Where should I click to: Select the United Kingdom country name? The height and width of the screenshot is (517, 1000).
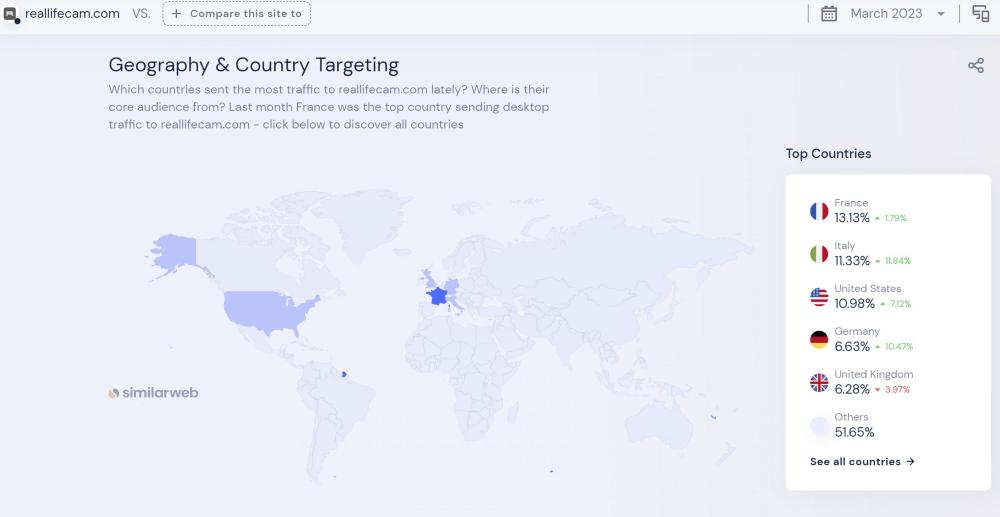(873, 375)
